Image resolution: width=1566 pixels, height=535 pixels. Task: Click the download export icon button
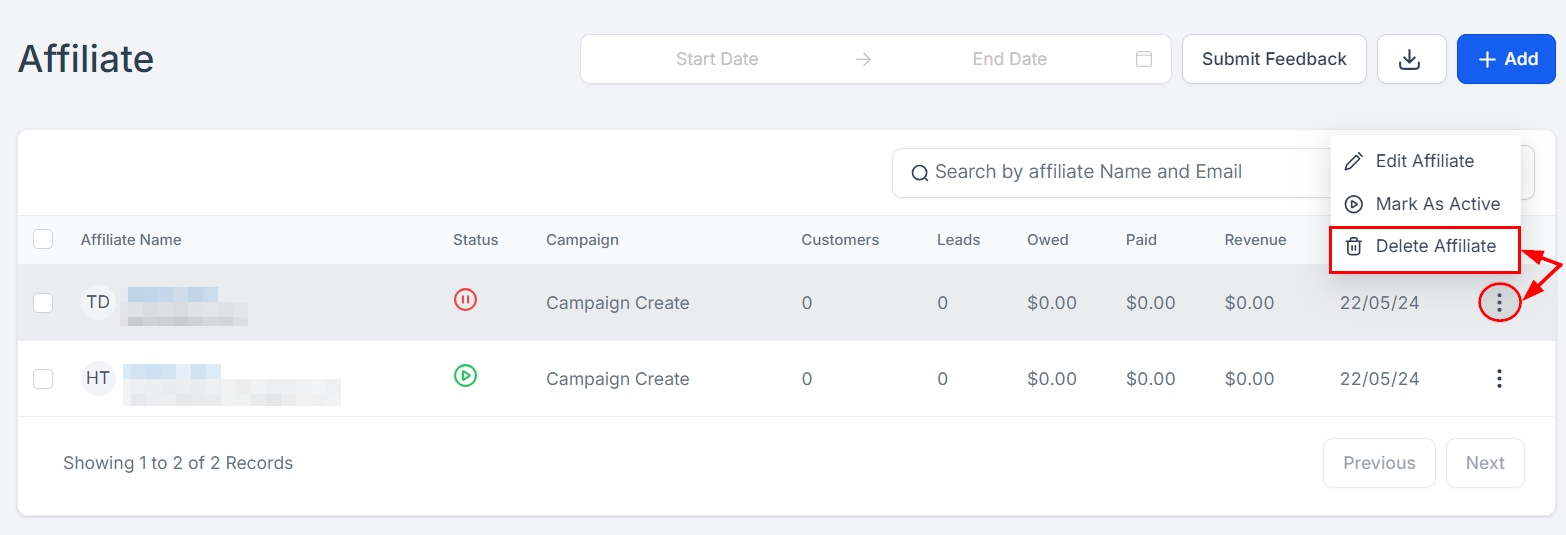pos(1411,60)
